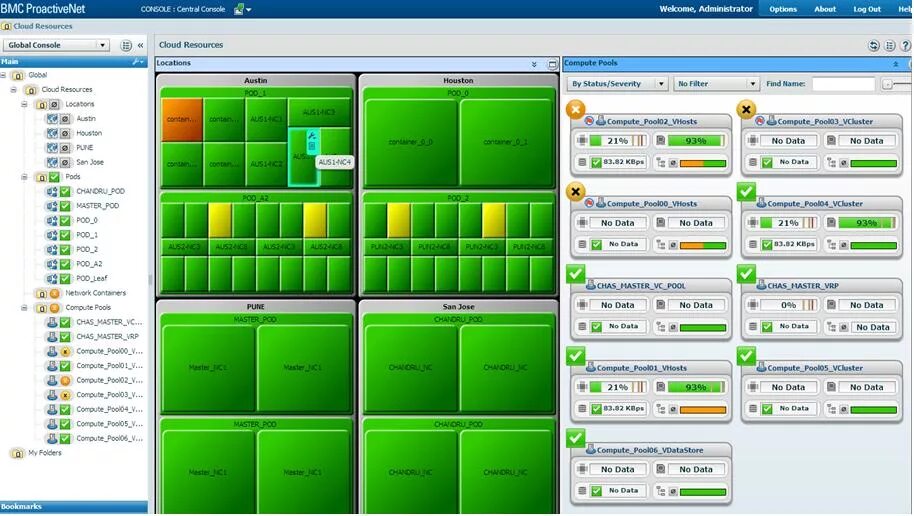Image resolution: width=914 pixels, height=516 pixels.
Task: Open the console switcher dropdown arrow in header
Action: click(x=249, y=10)
